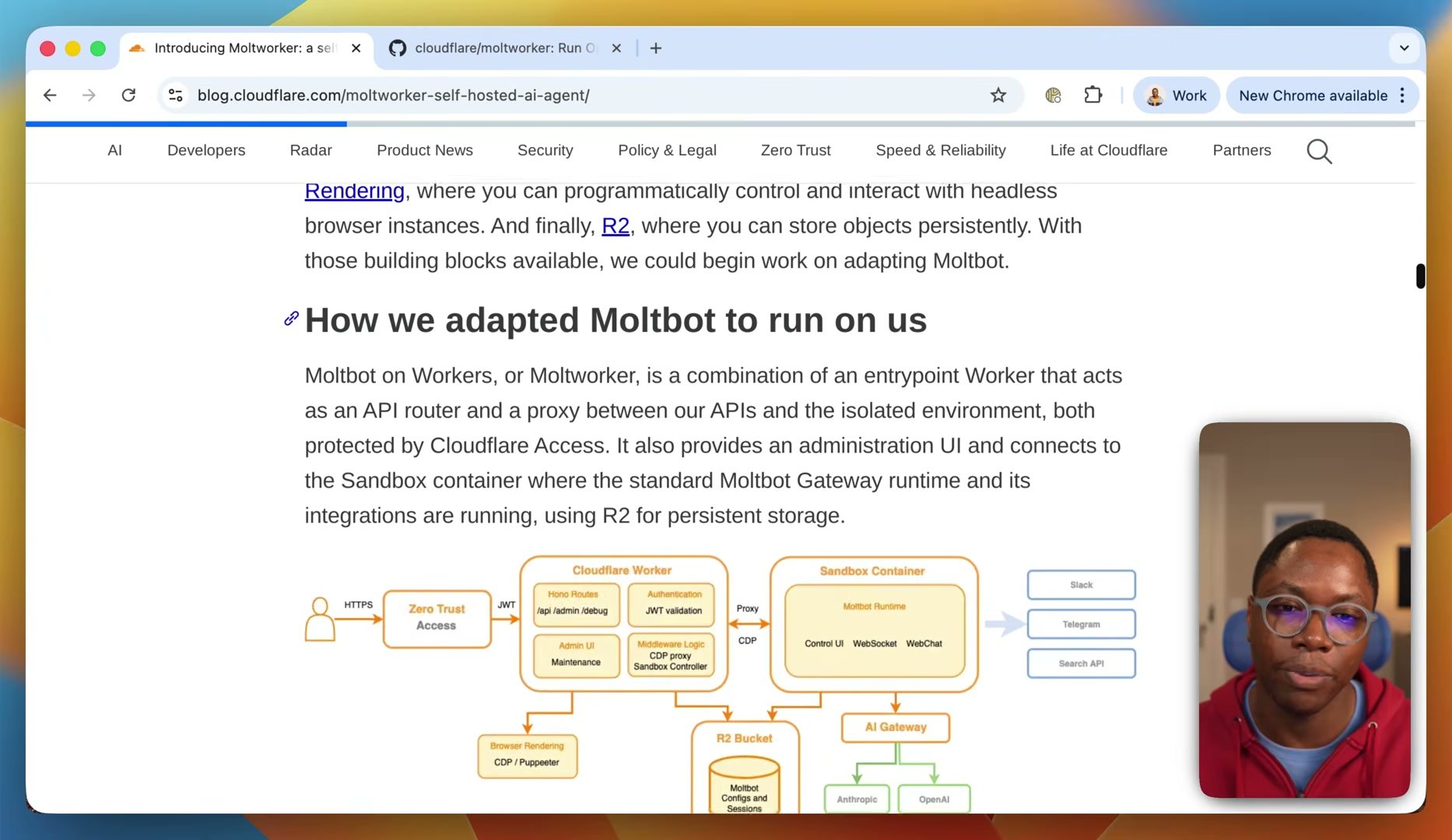Click the presenter webcam overlay

tap(1304, 611)
